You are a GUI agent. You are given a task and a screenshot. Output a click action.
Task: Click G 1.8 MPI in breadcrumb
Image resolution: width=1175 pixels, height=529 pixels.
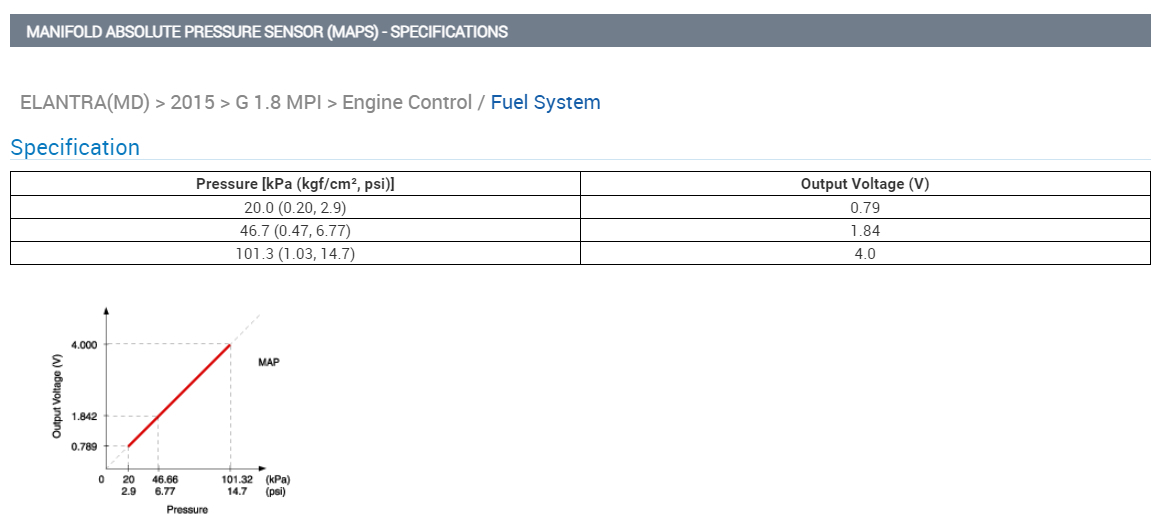[278, 102]
